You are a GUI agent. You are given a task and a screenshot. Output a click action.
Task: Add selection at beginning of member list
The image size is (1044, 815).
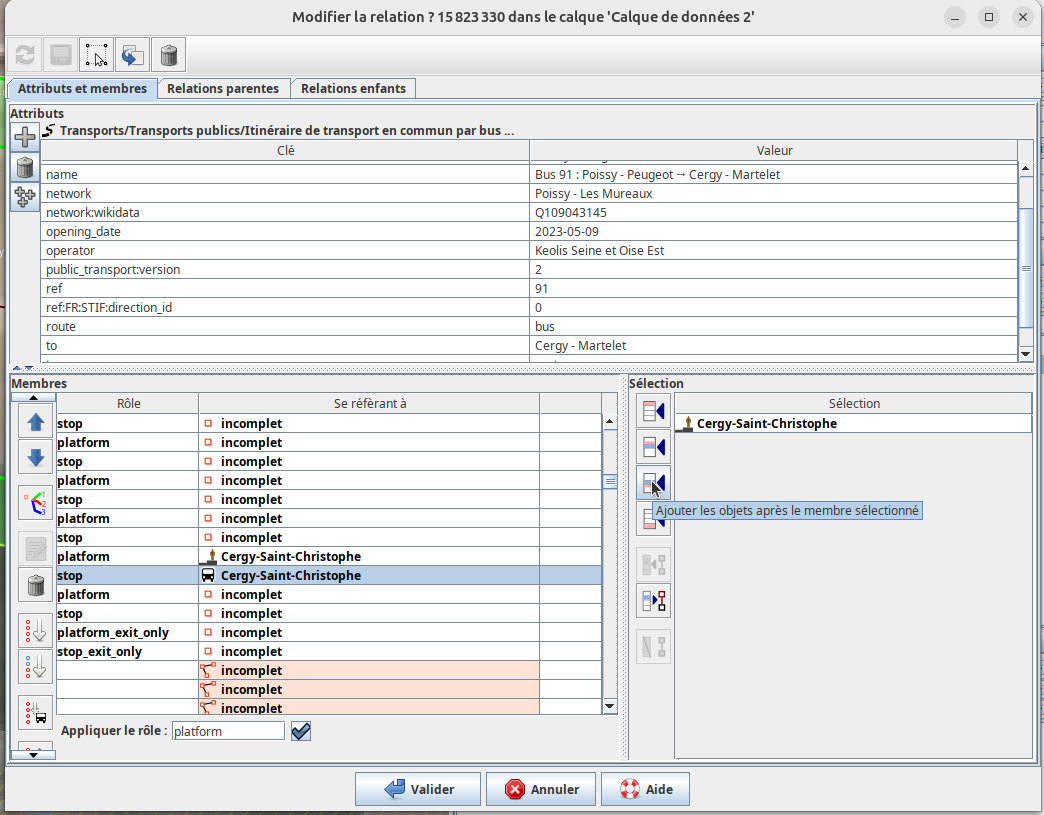[653, 411]
